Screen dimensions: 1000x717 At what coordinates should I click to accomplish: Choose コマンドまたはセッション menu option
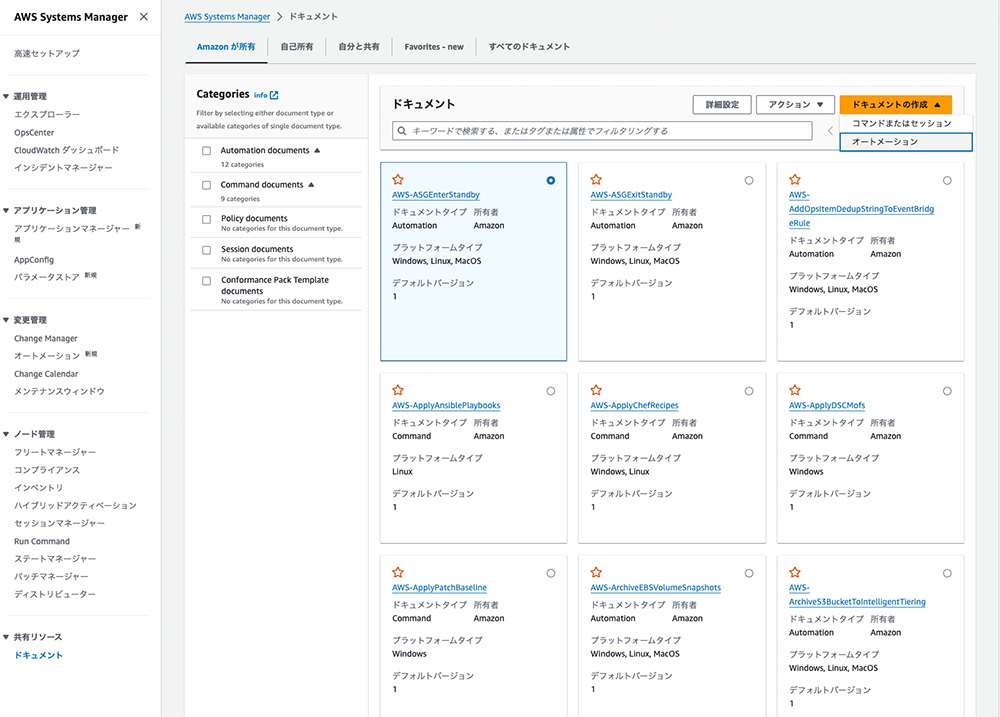coord(906,124)
